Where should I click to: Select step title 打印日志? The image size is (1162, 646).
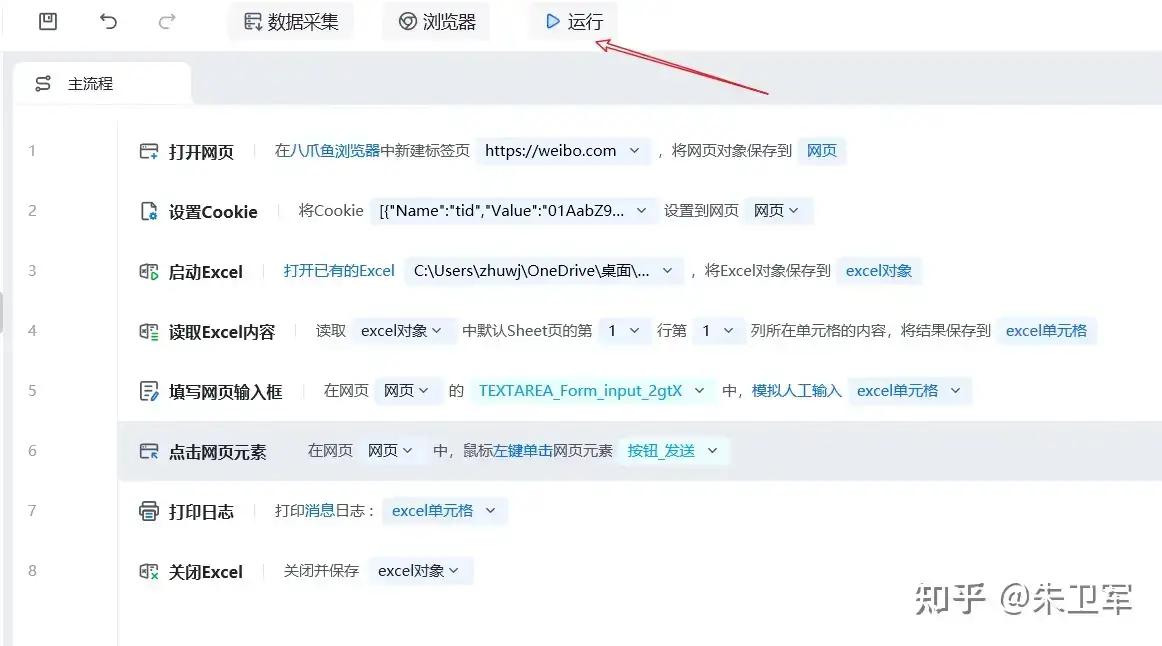pos(201,511)
